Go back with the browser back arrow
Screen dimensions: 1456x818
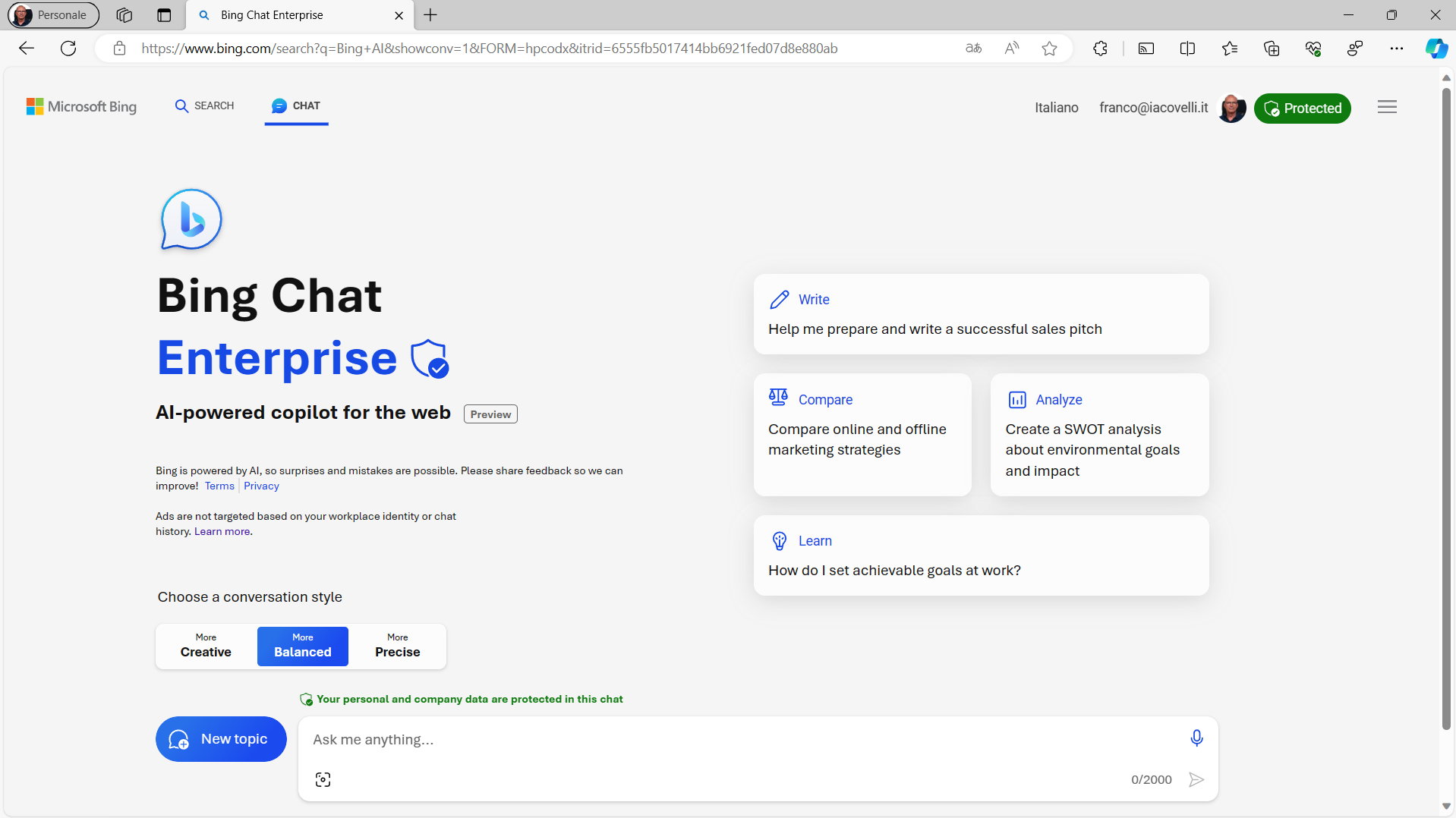coord(27,49)
